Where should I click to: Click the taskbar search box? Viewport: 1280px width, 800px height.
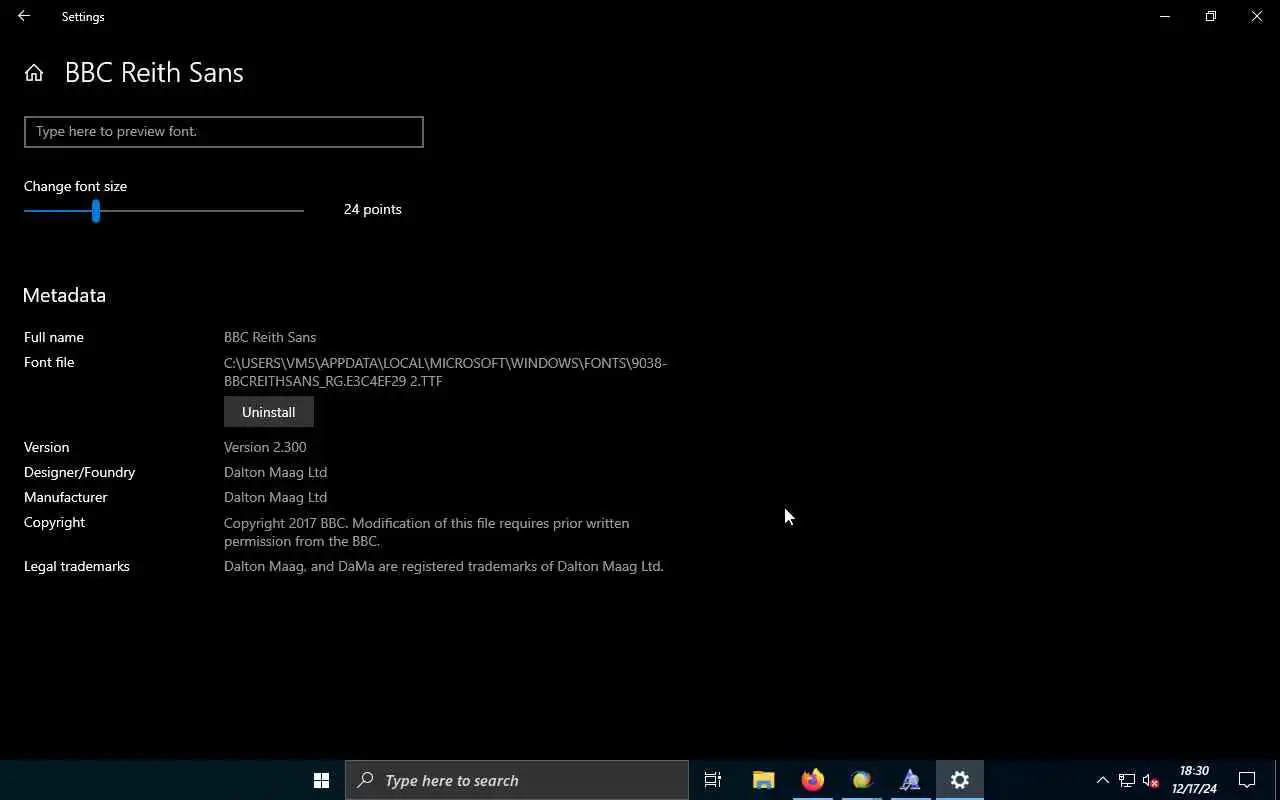[x=517, y=780]
